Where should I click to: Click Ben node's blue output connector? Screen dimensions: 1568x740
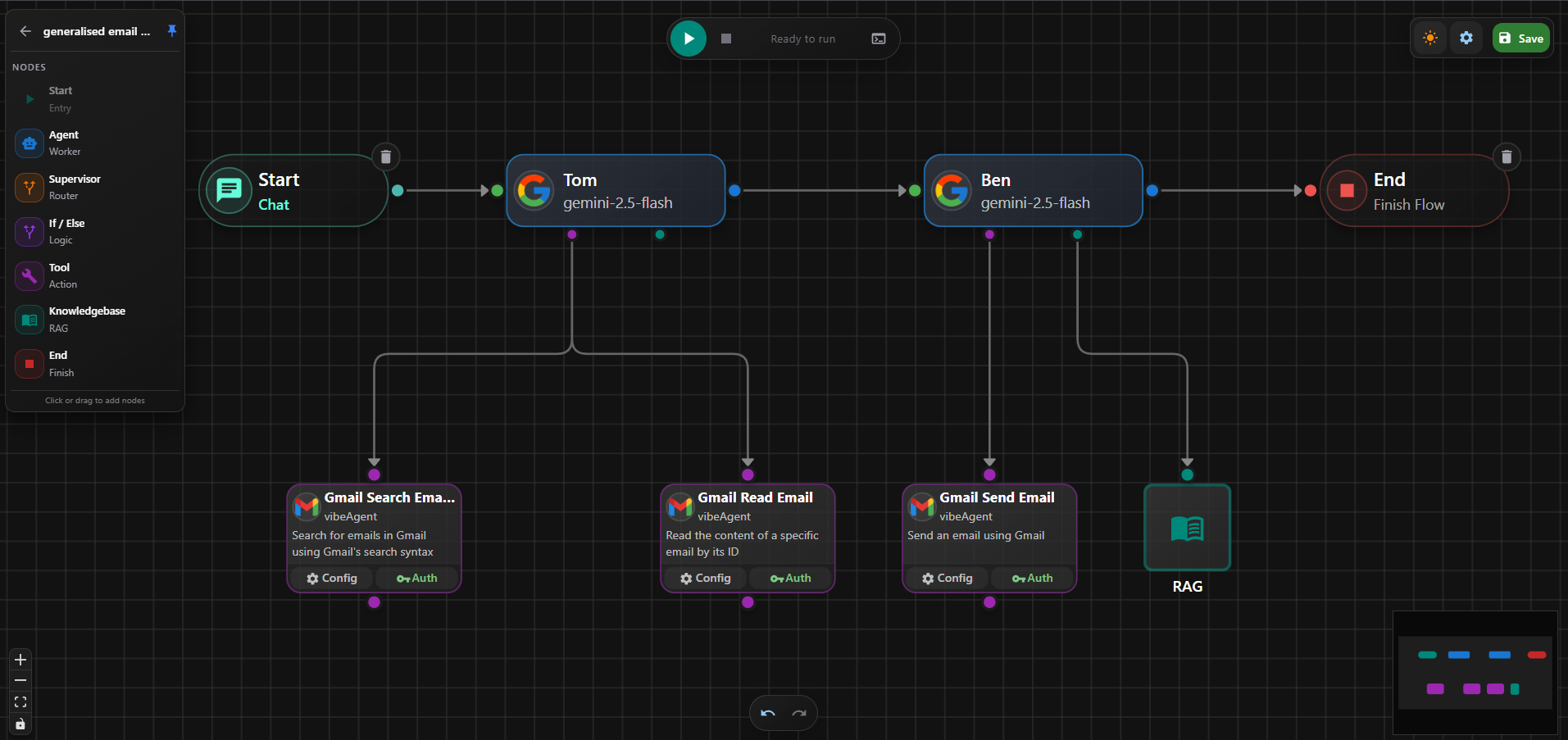point(1152,190)
